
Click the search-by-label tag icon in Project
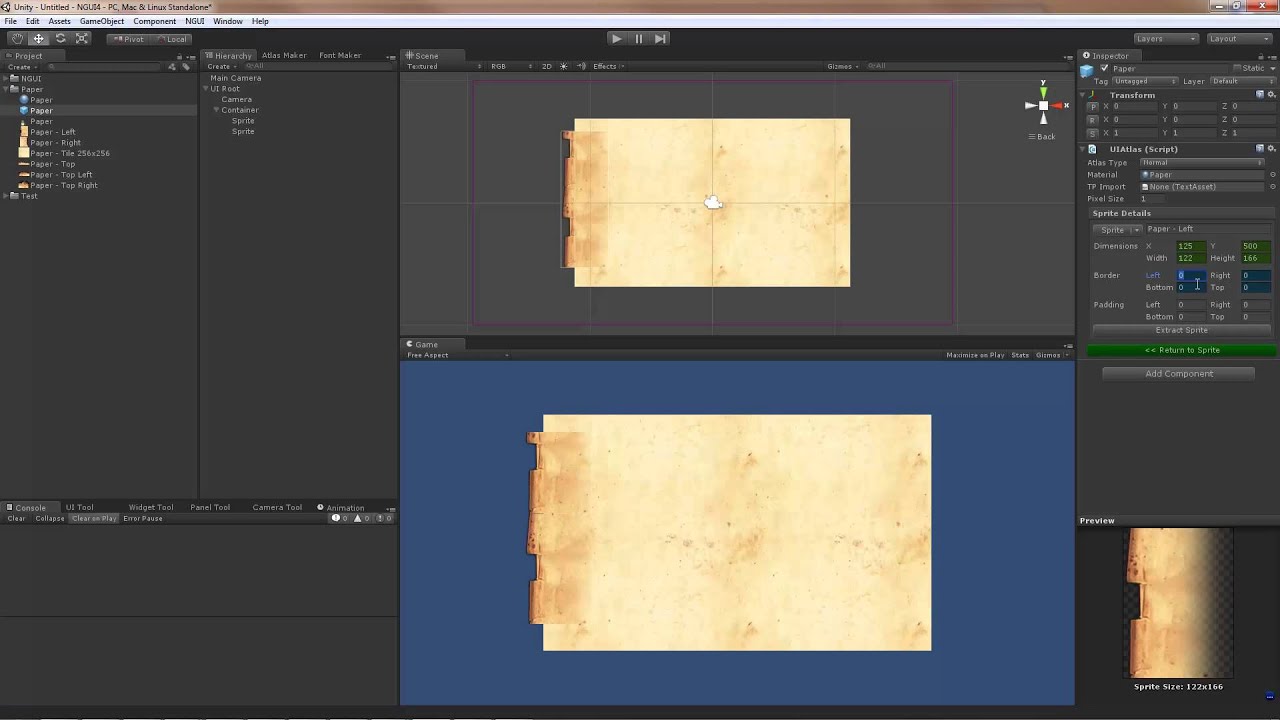(x=185, y=67)
